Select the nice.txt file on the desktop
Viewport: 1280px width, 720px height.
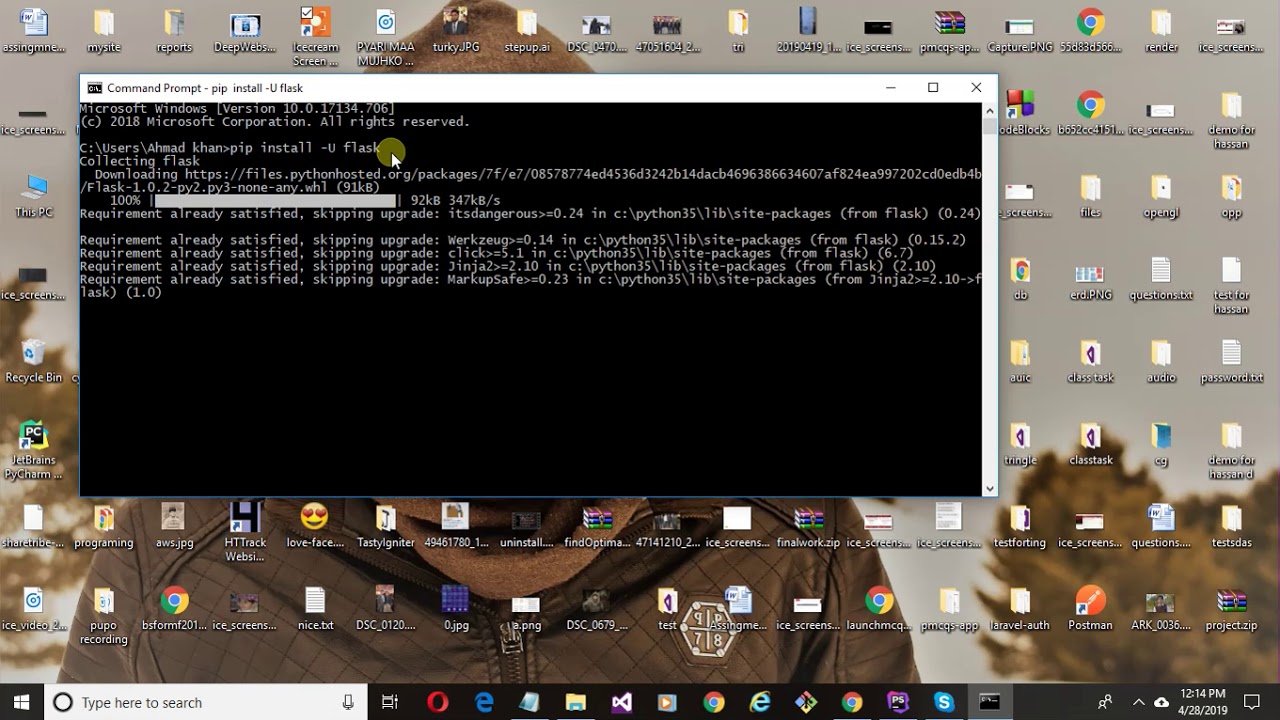point(315,609)
